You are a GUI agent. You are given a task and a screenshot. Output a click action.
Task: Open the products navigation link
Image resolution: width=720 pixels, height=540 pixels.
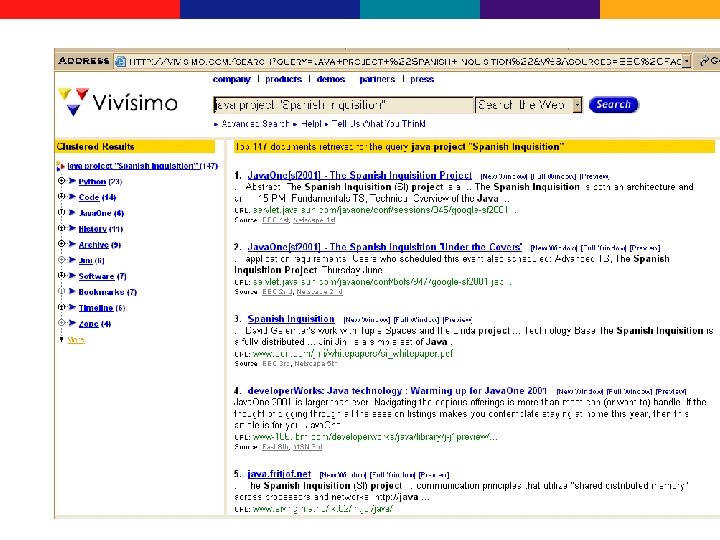coord(283,79)
